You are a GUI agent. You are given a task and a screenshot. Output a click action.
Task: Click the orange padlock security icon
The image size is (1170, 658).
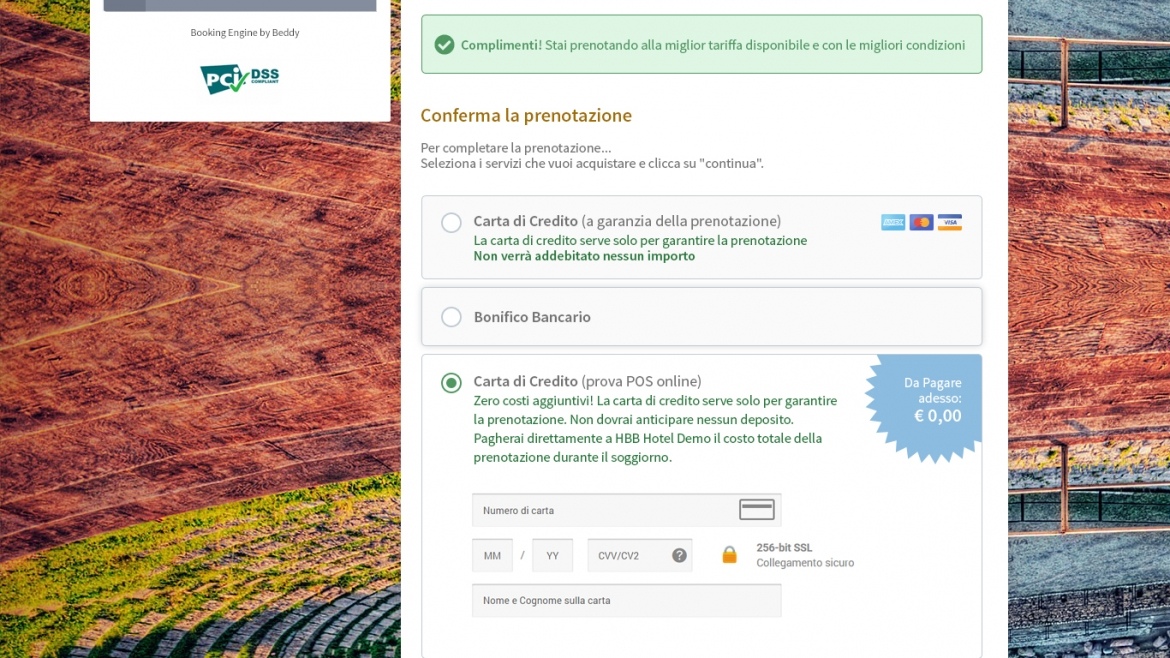tap(729, 554)
